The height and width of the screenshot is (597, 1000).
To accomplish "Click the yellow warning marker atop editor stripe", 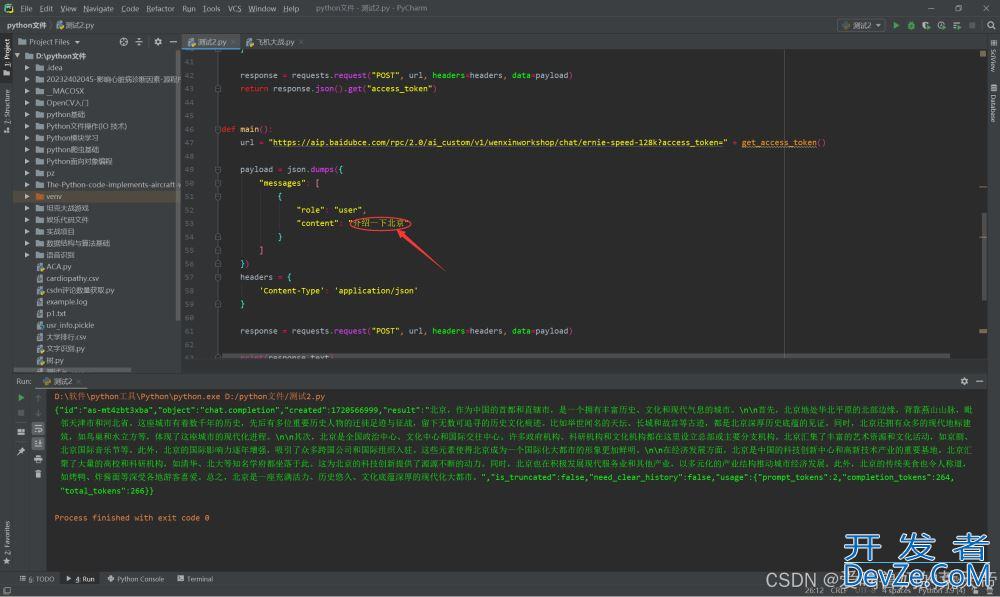I will pyautogui.click(x=983, y=54).
